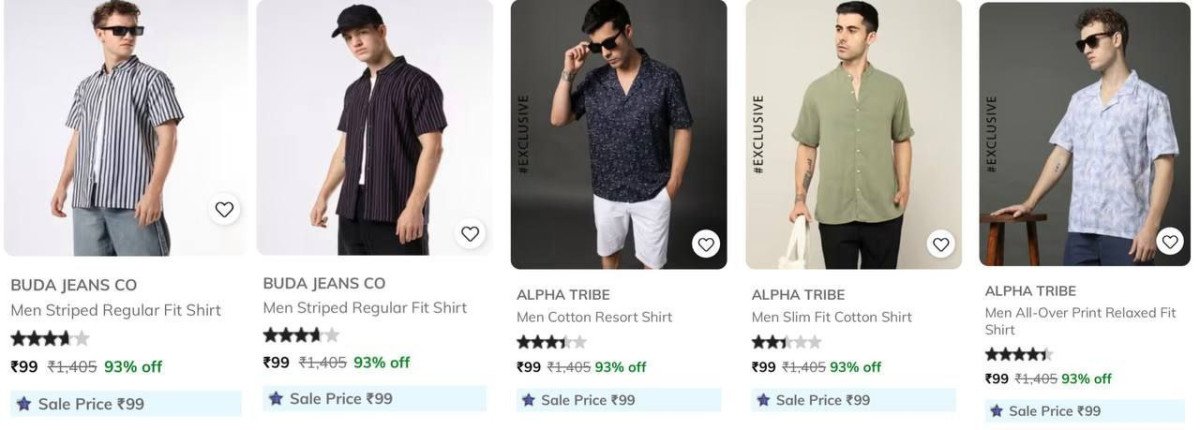Click Sale Price ₹99 badge on resort shirt
The width and height of the screenshot is (1200, 430).
pyautogui.click(x=619, y=400)
